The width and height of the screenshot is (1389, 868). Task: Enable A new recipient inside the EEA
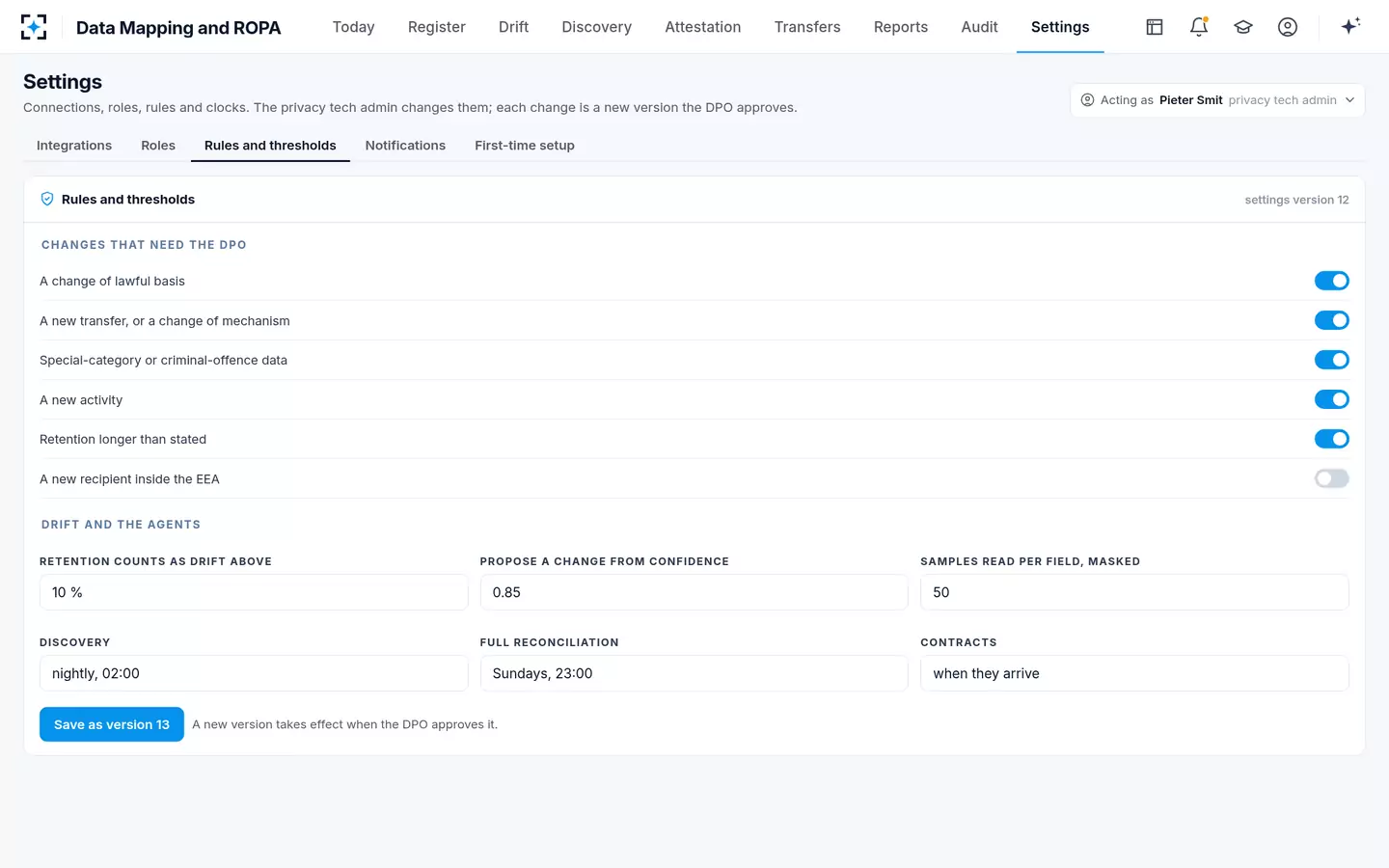1331,478
